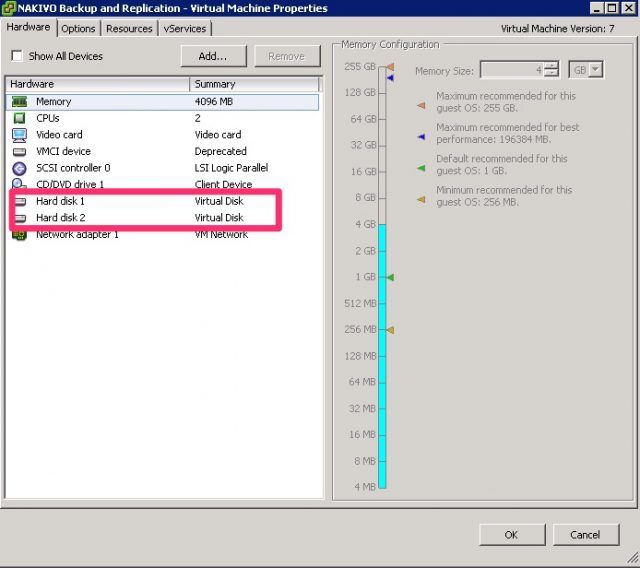Click the resize grip at window corner
Image resolution: width=640 pixels, height=568 pixels.
[633, 557]
